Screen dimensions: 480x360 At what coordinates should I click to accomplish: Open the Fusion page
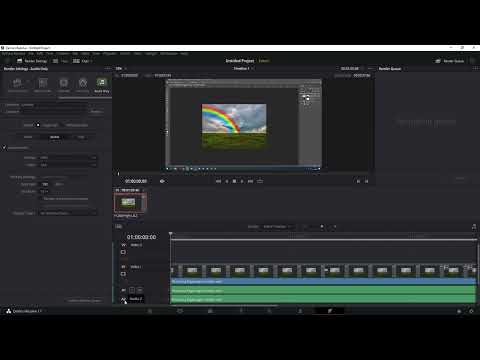241,311
